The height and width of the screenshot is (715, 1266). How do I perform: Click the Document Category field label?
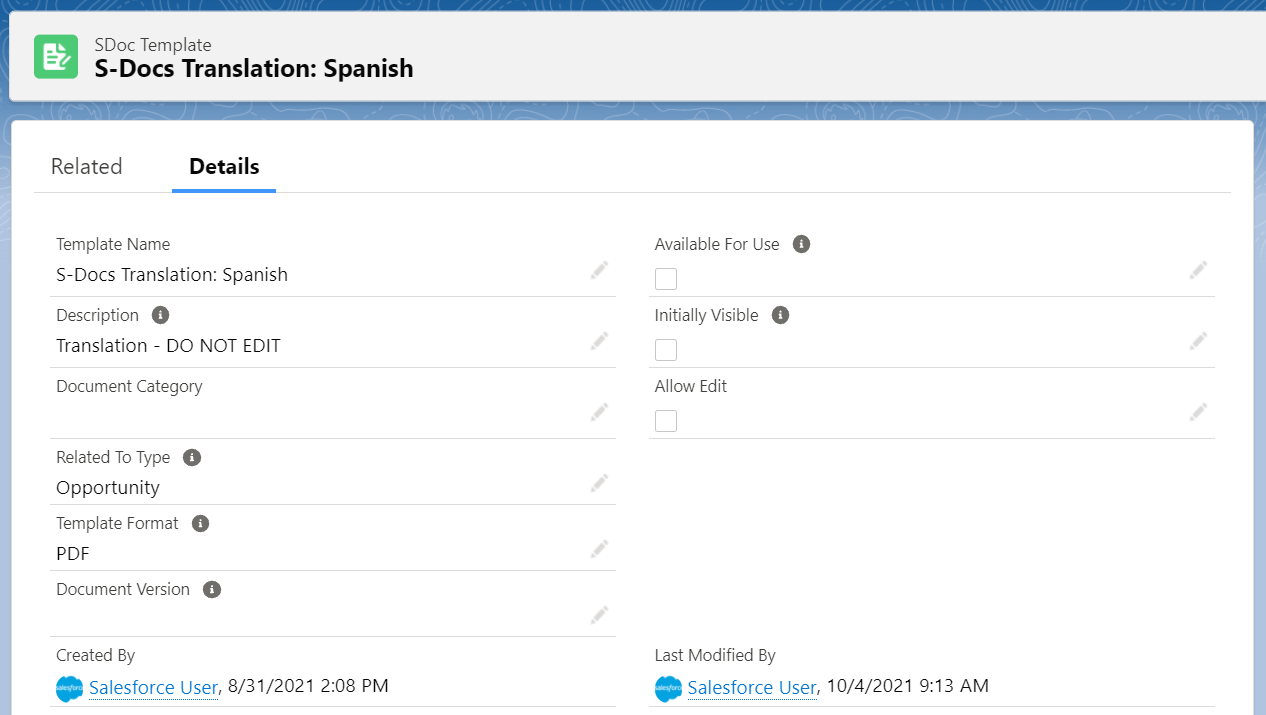pyautogui.click(x=129, y=386)
